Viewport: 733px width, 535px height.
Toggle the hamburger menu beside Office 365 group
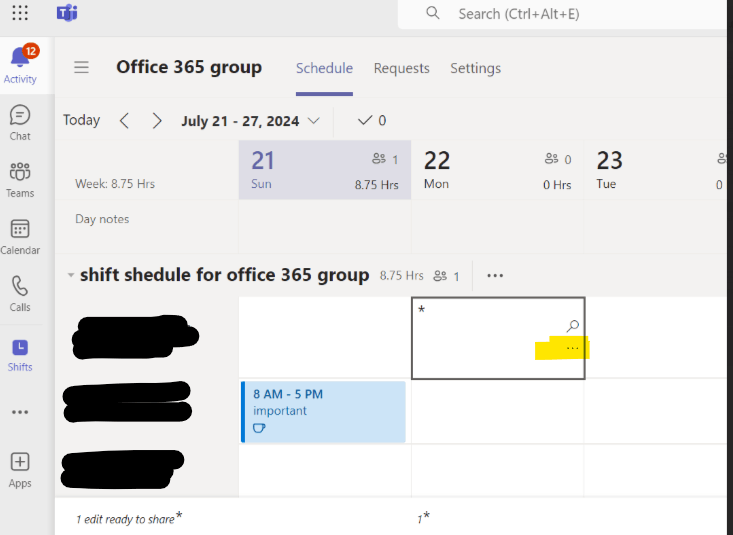coord(81,67)
